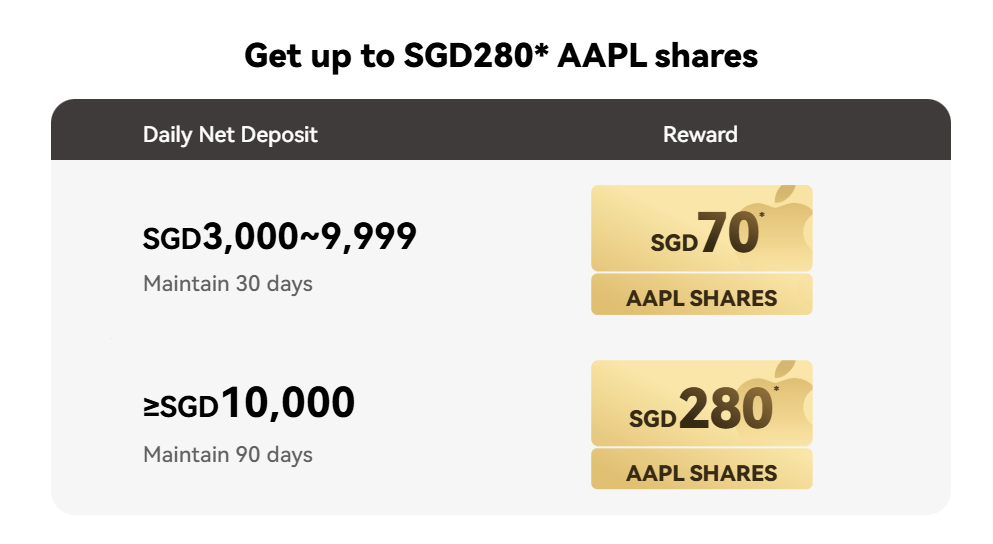The image size is (993, 544).
Task: Click the Maintain 90 days text
Action: [228, 455]
